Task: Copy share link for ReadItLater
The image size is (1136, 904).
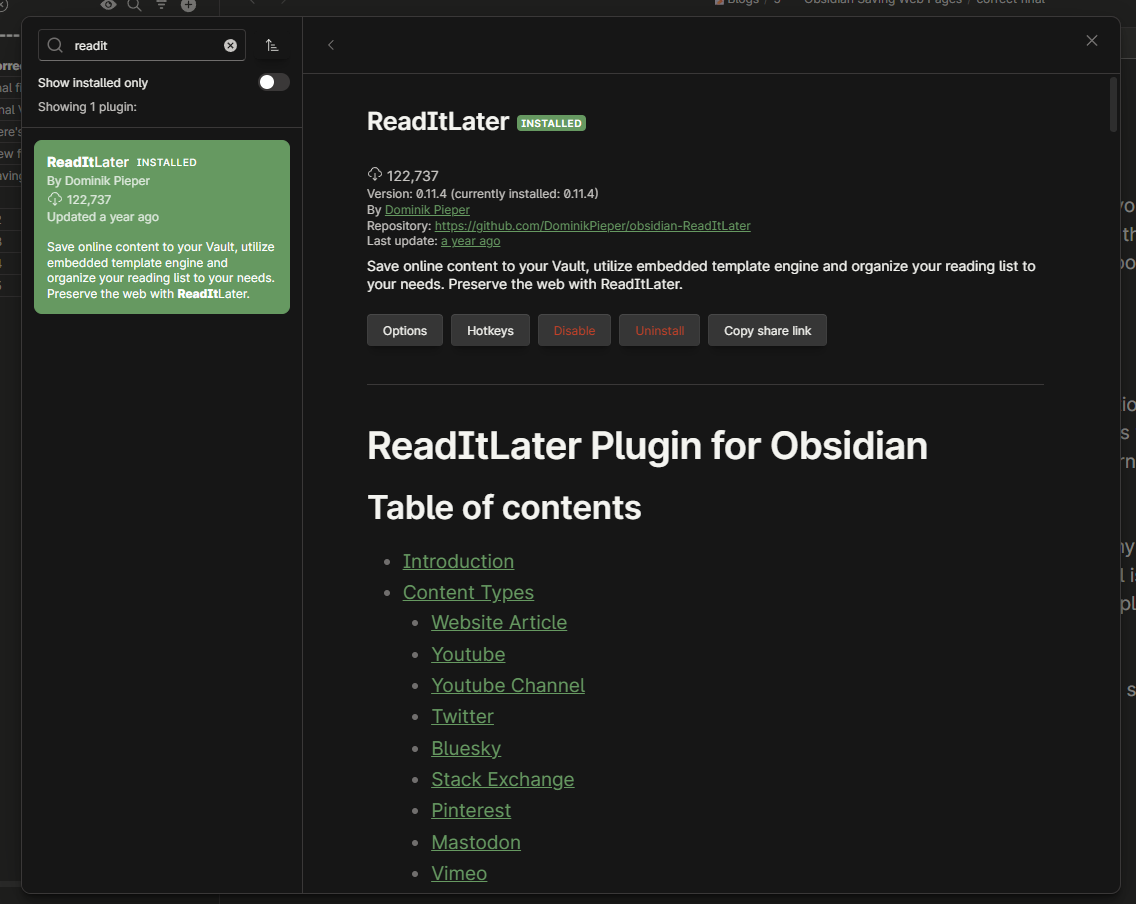Action: point(767,329)
